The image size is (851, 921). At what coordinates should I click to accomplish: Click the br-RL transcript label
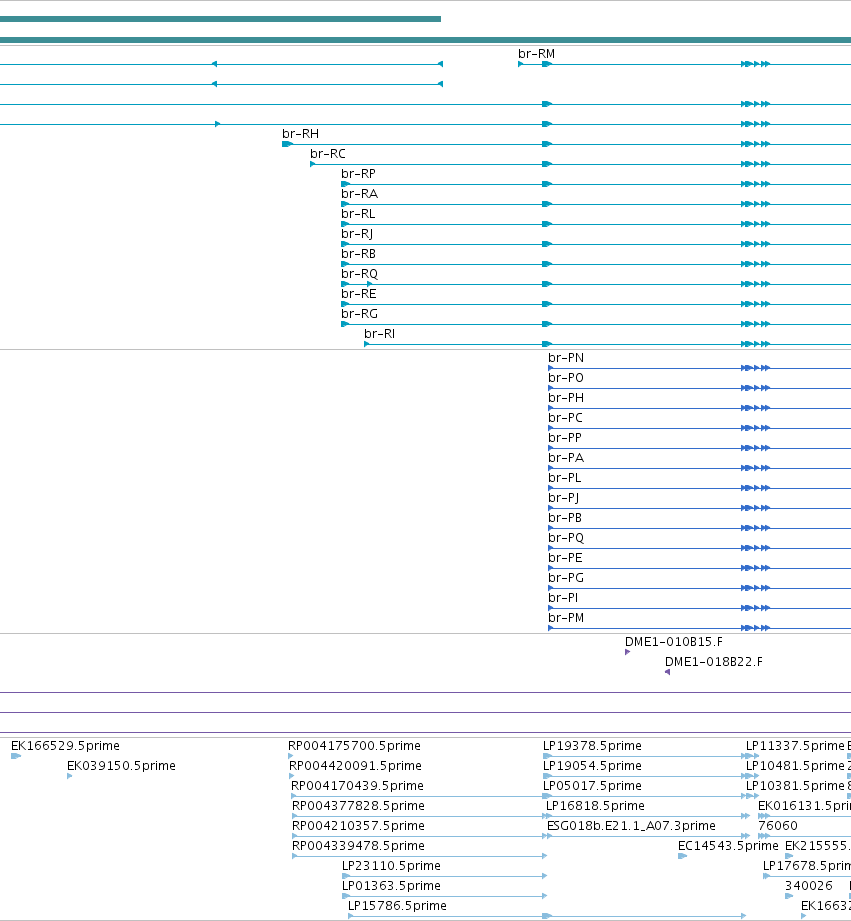pos(358,214)
